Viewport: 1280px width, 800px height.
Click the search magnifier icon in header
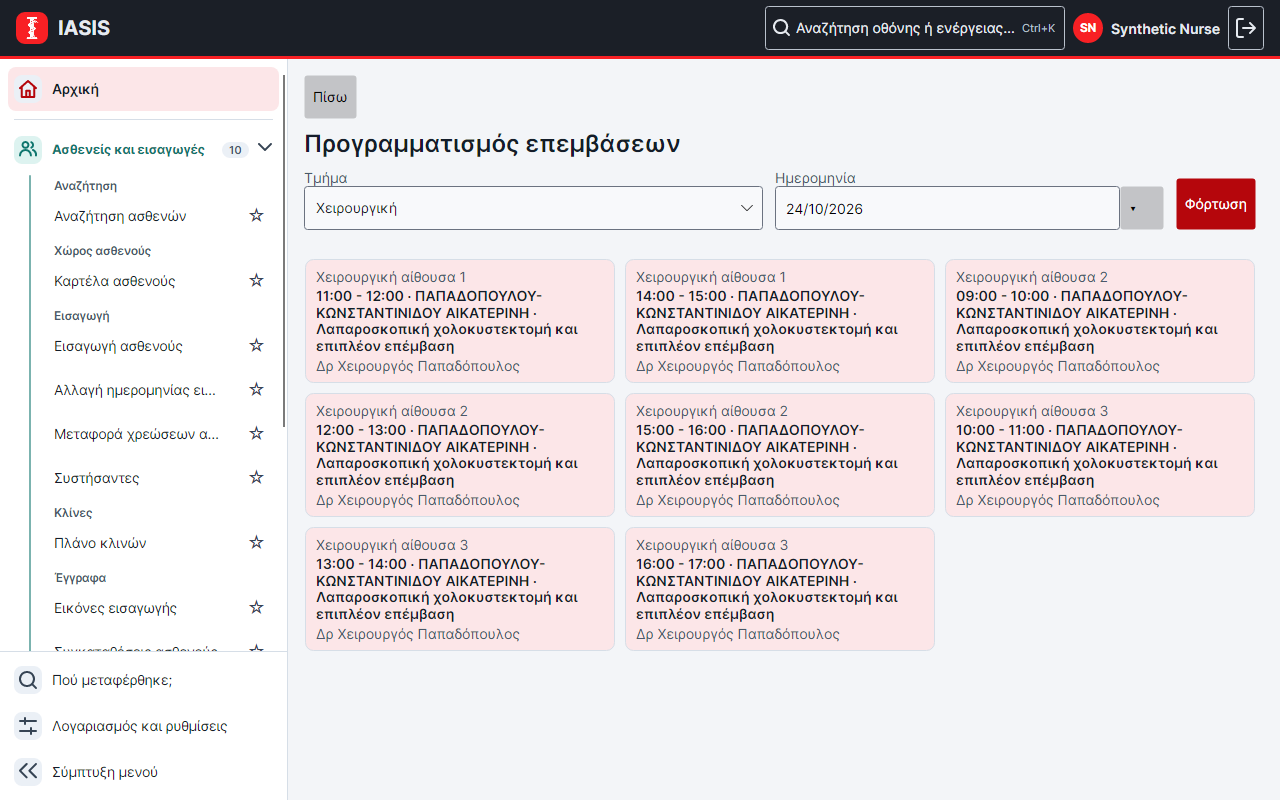click(x=781, y=28)
